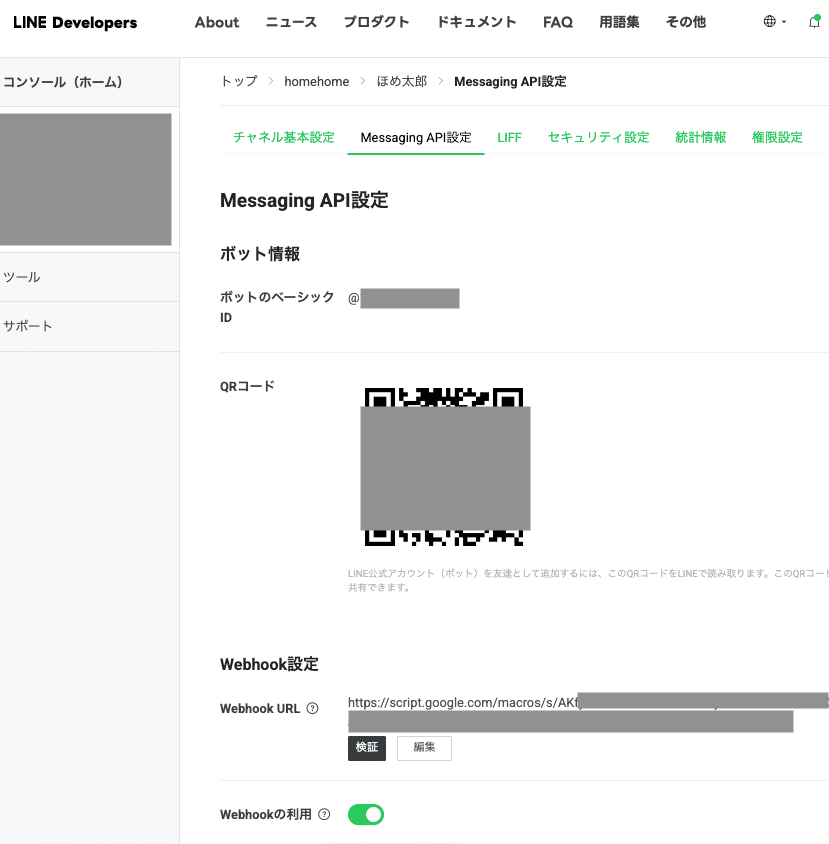Click the bot basic ID value
Image resolution: width=829 pixels, height=844 pixels.
[x=404, y=298]
